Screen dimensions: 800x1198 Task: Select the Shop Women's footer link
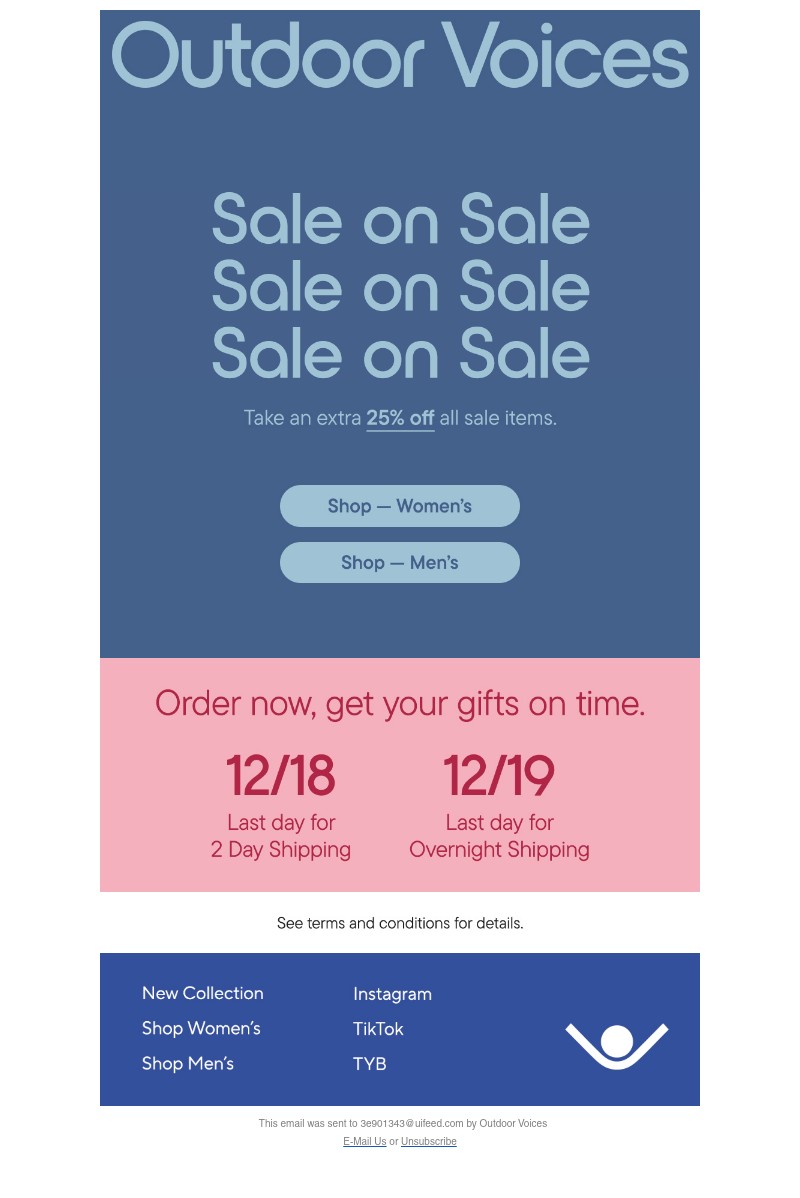[201, 1028]
